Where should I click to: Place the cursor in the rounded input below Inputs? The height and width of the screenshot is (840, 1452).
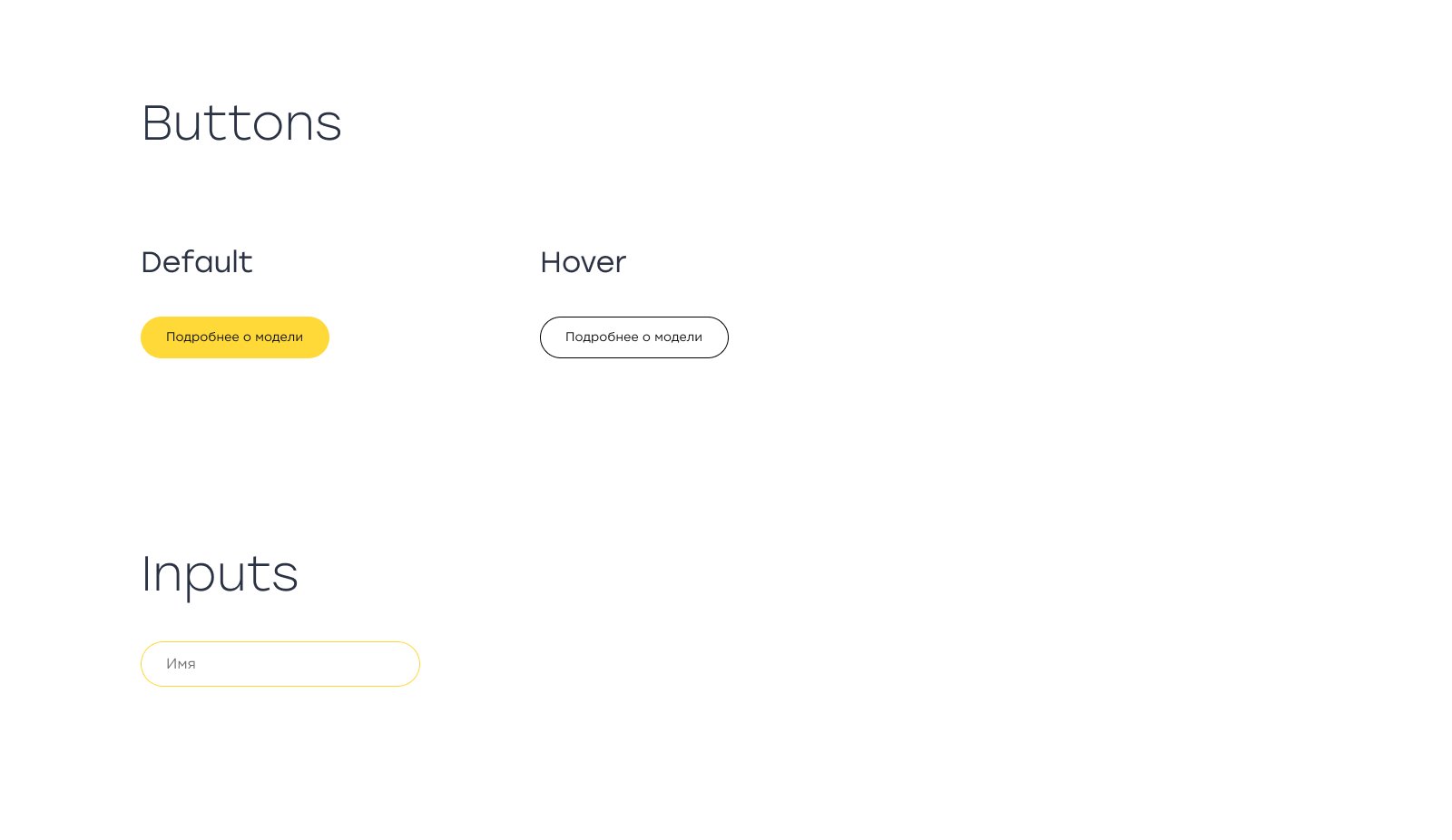[280, 664]
